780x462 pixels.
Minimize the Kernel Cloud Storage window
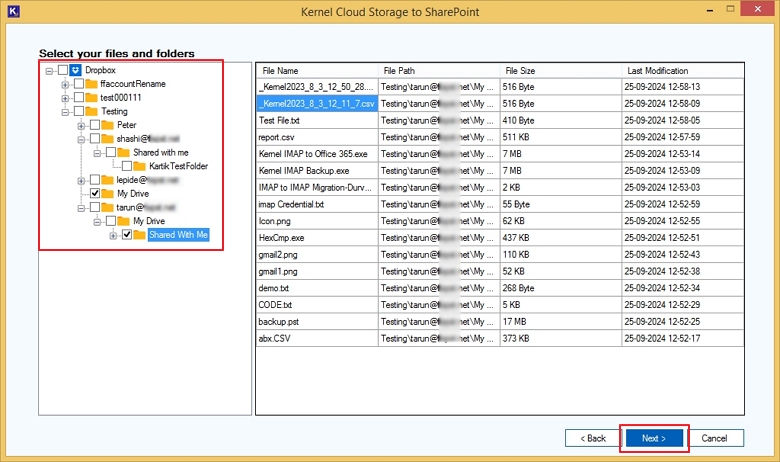point(710,9)
